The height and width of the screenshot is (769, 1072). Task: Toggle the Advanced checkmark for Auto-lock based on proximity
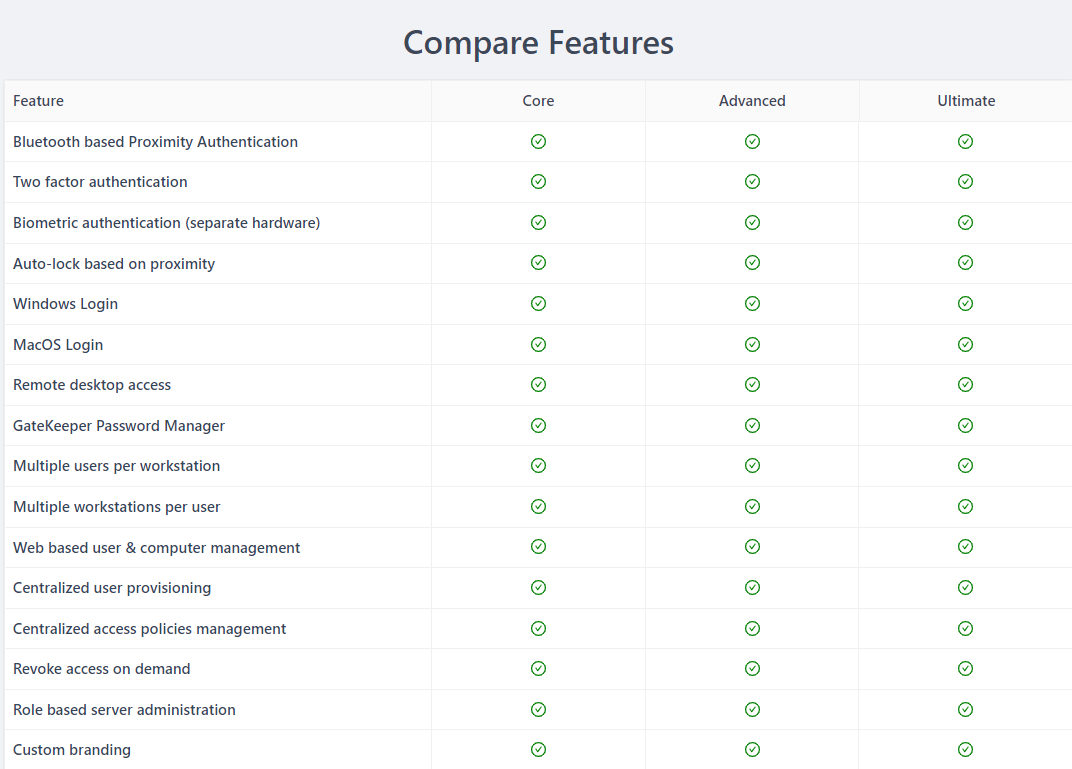(x=752, y=263)
